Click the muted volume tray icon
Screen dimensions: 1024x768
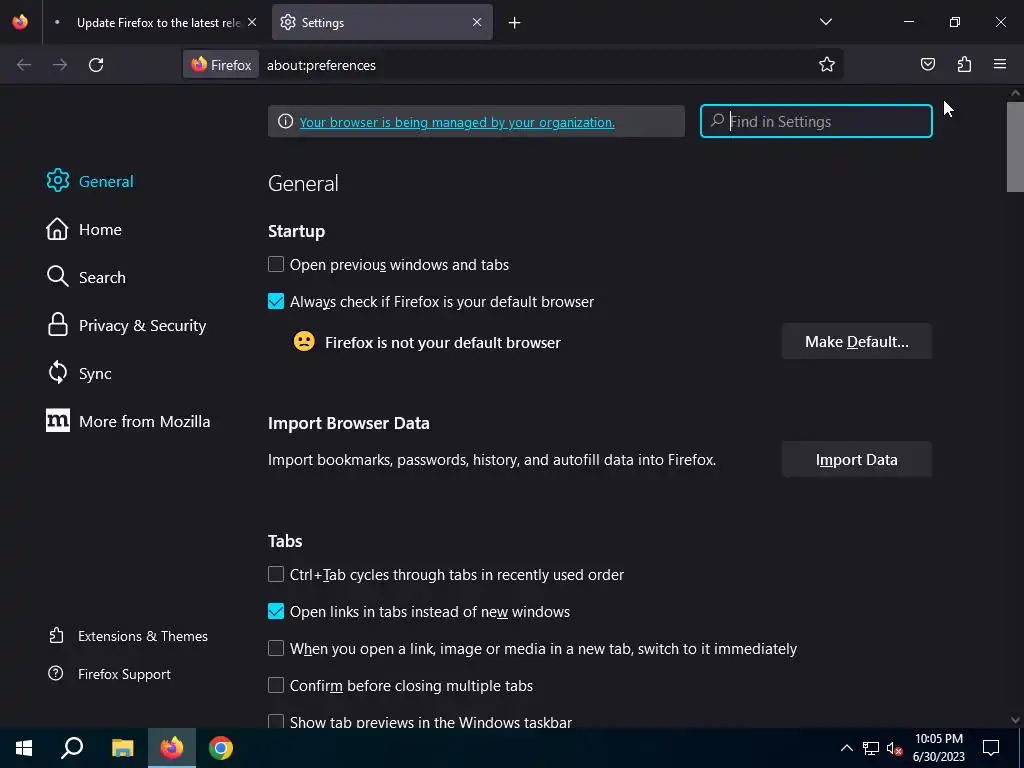(895, 748)
